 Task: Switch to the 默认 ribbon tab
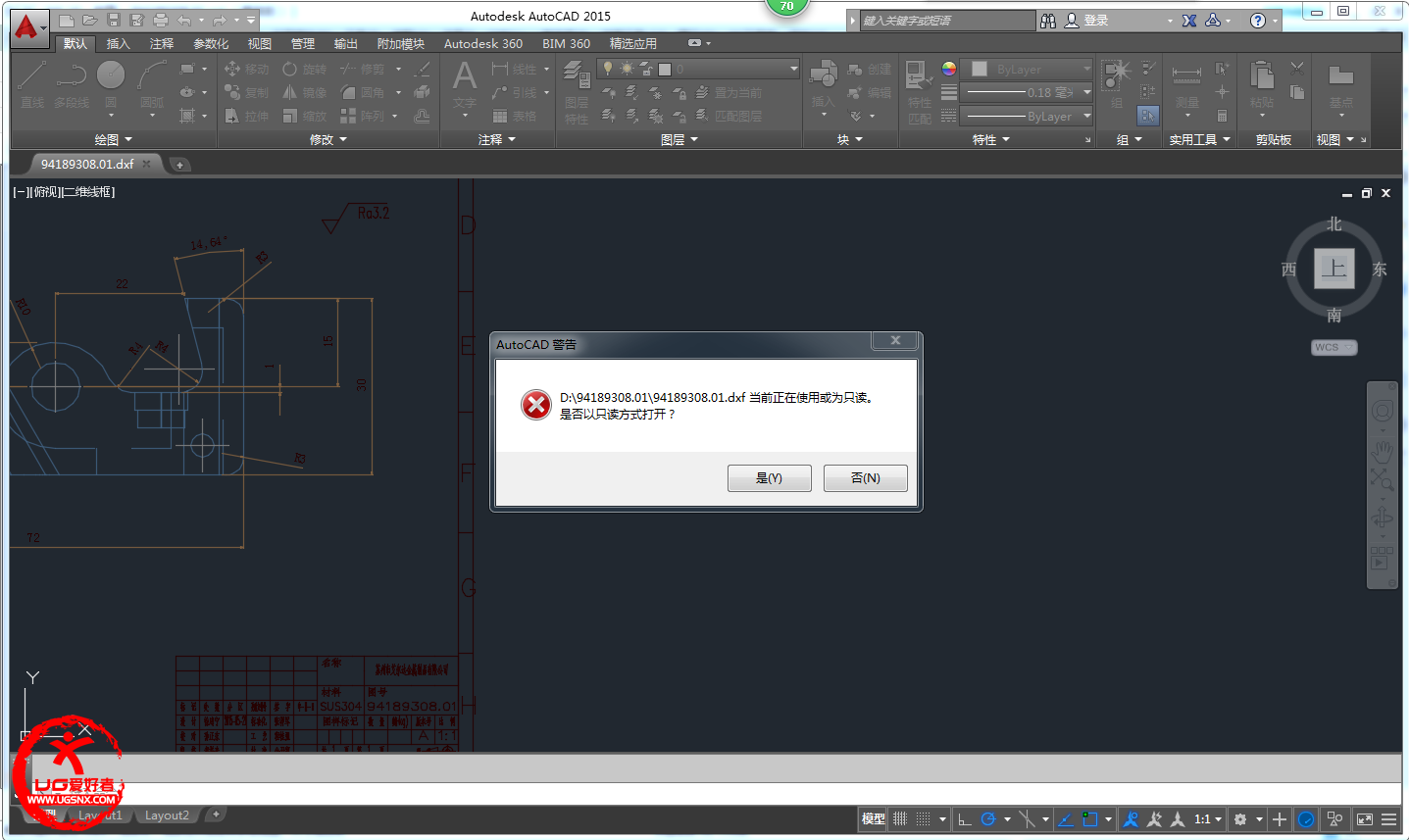point(75,43)
